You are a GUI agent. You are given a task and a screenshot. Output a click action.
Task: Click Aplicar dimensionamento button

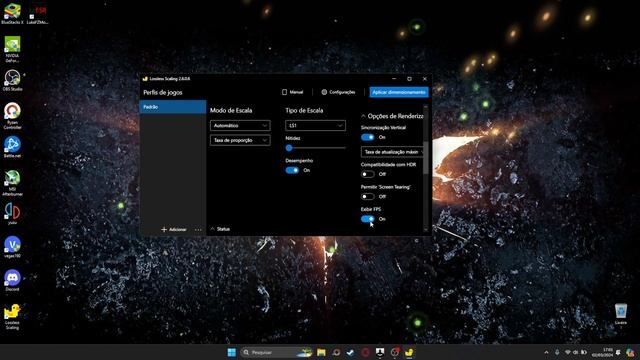[399, 92]
